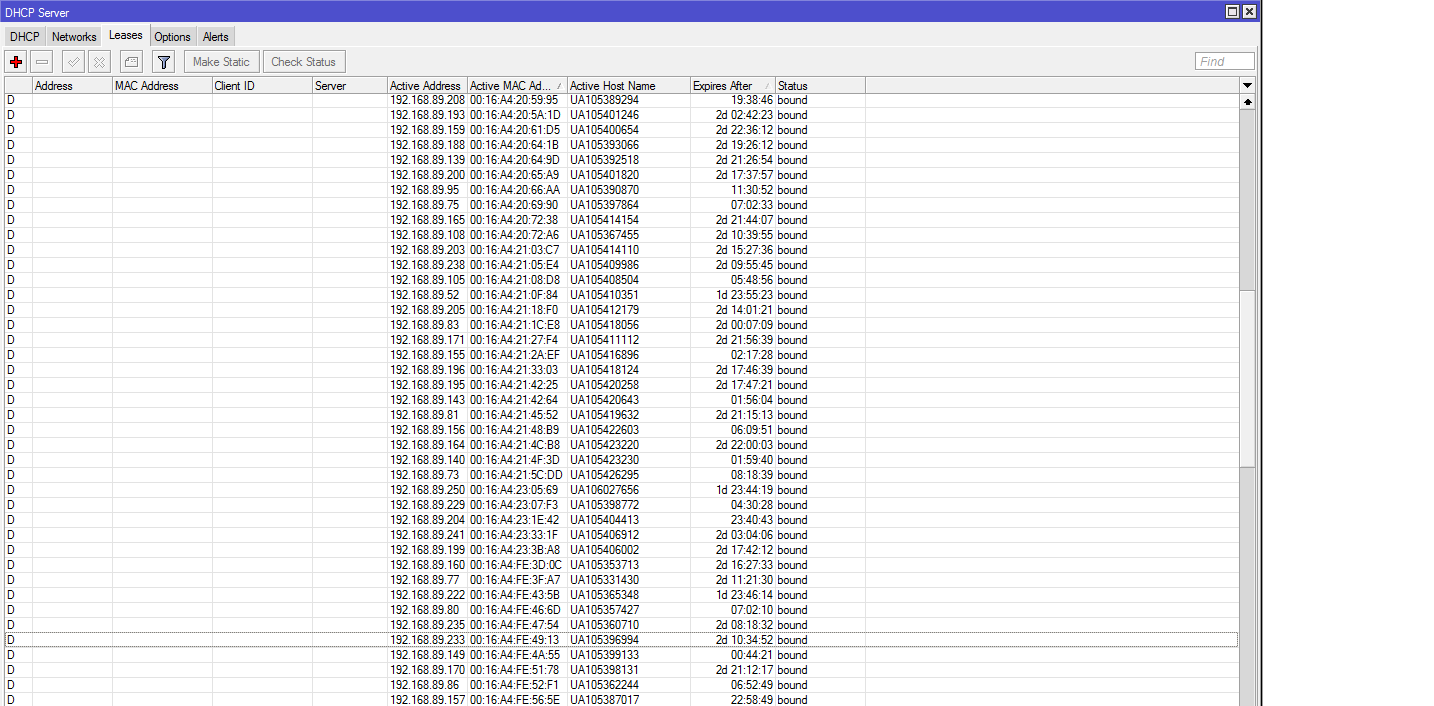Click Make Static for the selected lease
The width and height of the screenshot is (1434, 706).
pos(221,61)
